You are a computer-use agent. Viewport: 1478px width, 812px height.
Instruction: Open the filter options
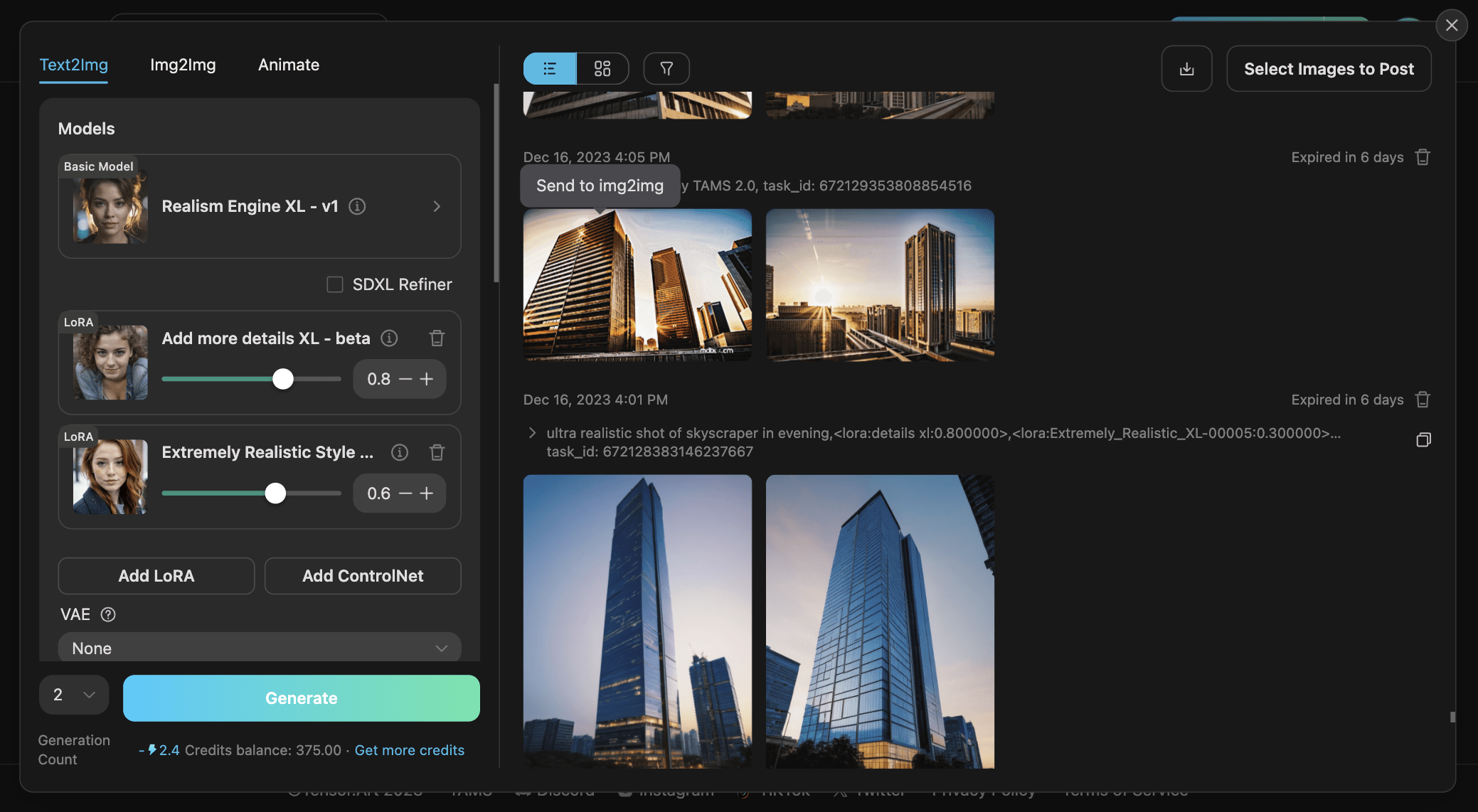(x=666, y=68)
